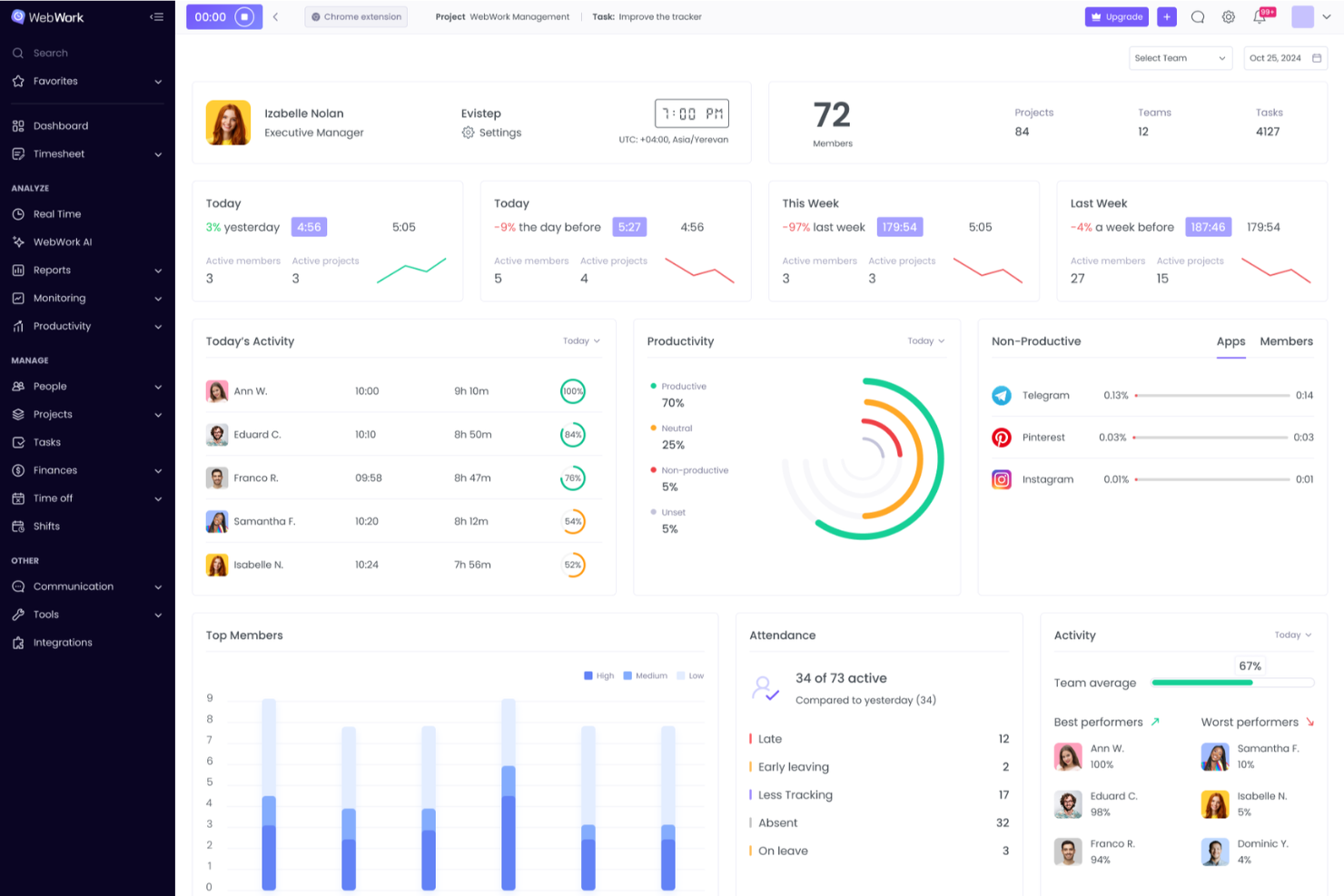Open the search magnifier icon
This screenshot has height=896, width=1344.
1198,16
